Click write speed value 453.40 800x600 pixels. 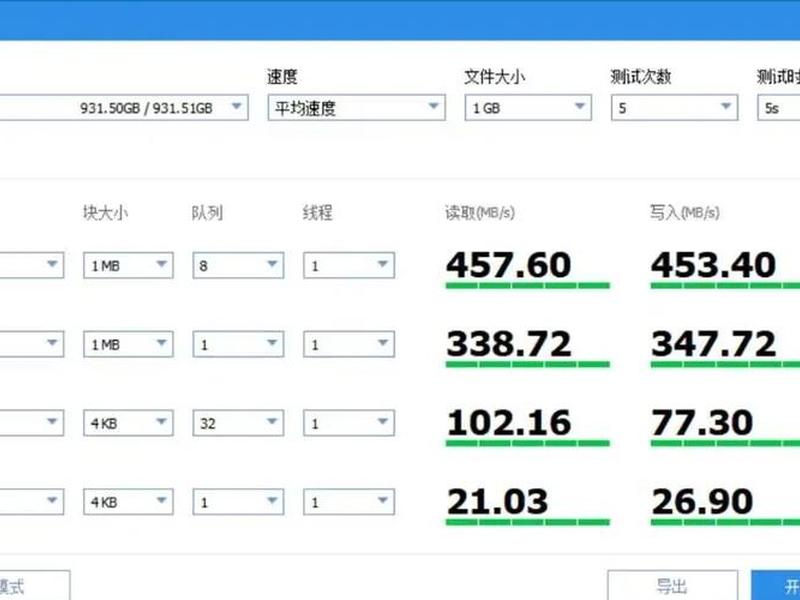[x=713, y=265]
